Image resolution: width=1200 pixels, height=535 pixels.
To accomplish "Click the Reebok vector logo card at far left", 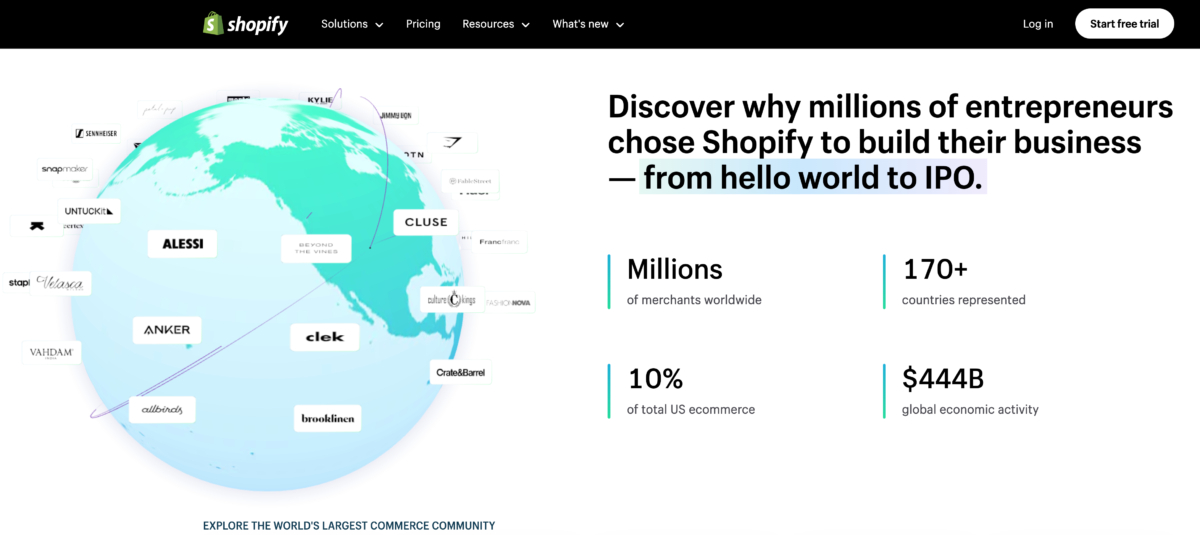I will click(x=37, y=226).
